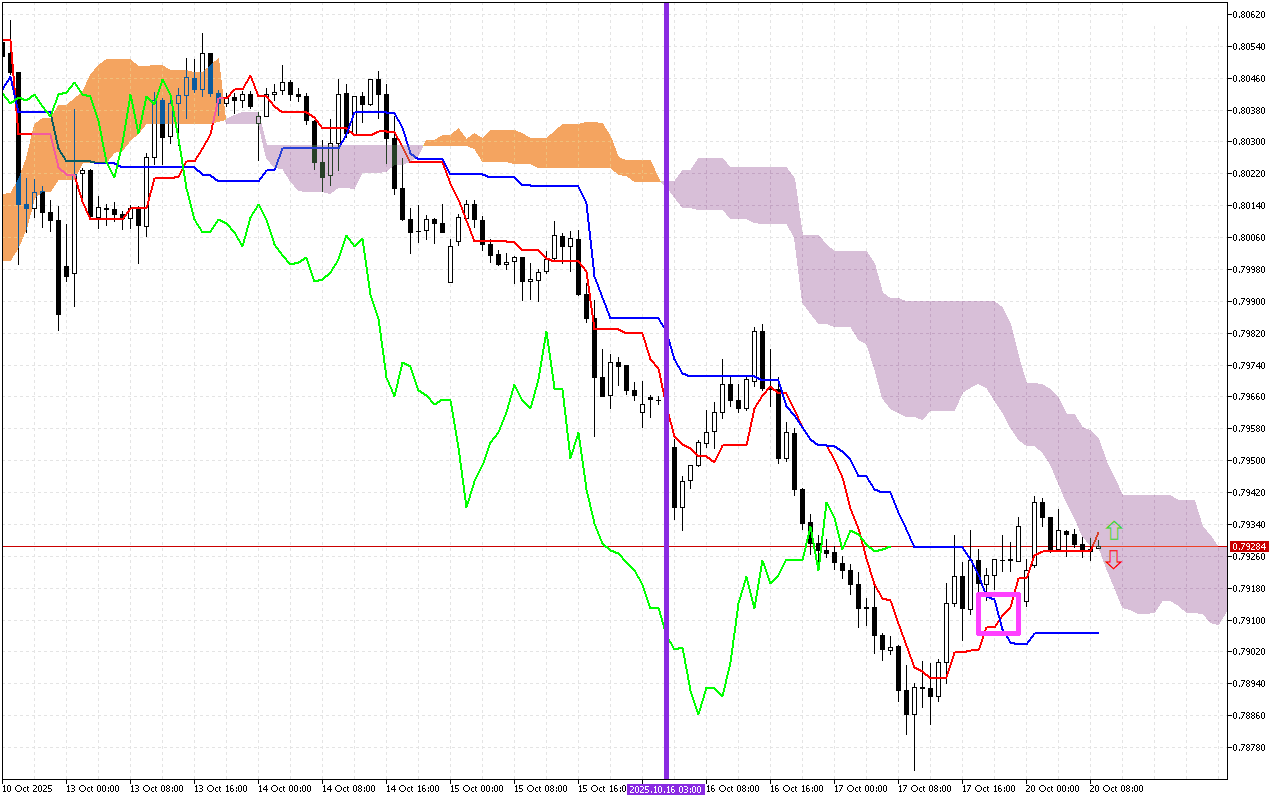Click the green up arrow marker
Image resolution: width=1280 pixels, height=800 pixels.
pos(1114,530)
